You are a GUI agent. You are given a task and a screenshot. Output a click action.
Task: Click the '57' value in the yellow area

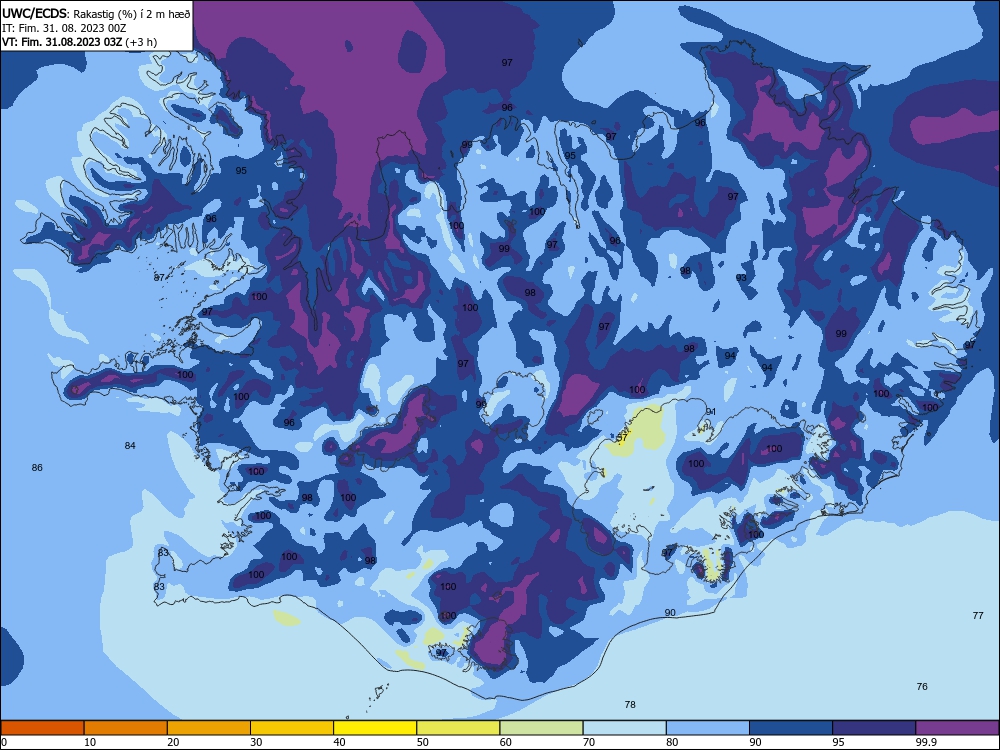[622, 438]
